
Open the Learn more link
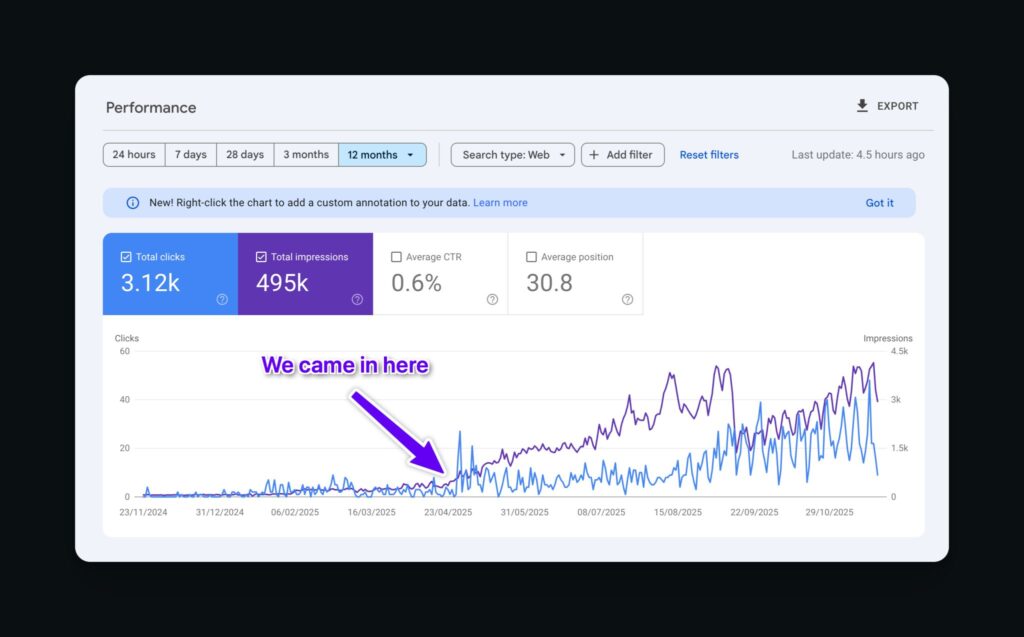coord(500,203)
